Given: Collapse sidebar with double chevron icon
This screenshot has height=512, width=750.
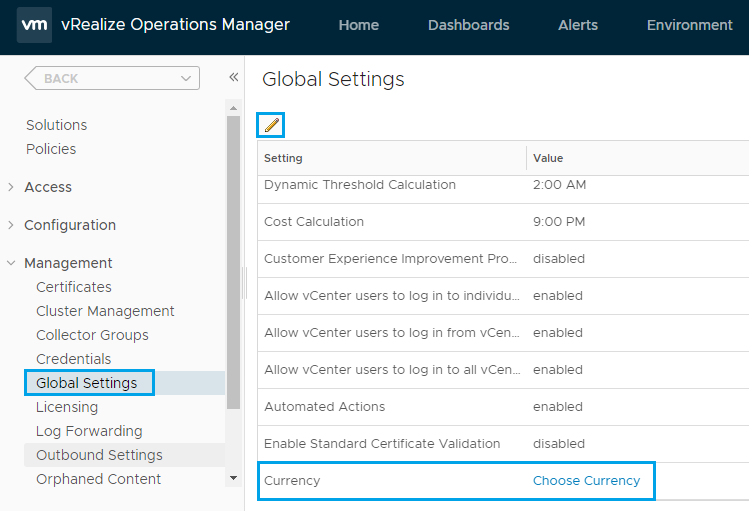Looking at the screenshot, I should click(x=233, y=78).
